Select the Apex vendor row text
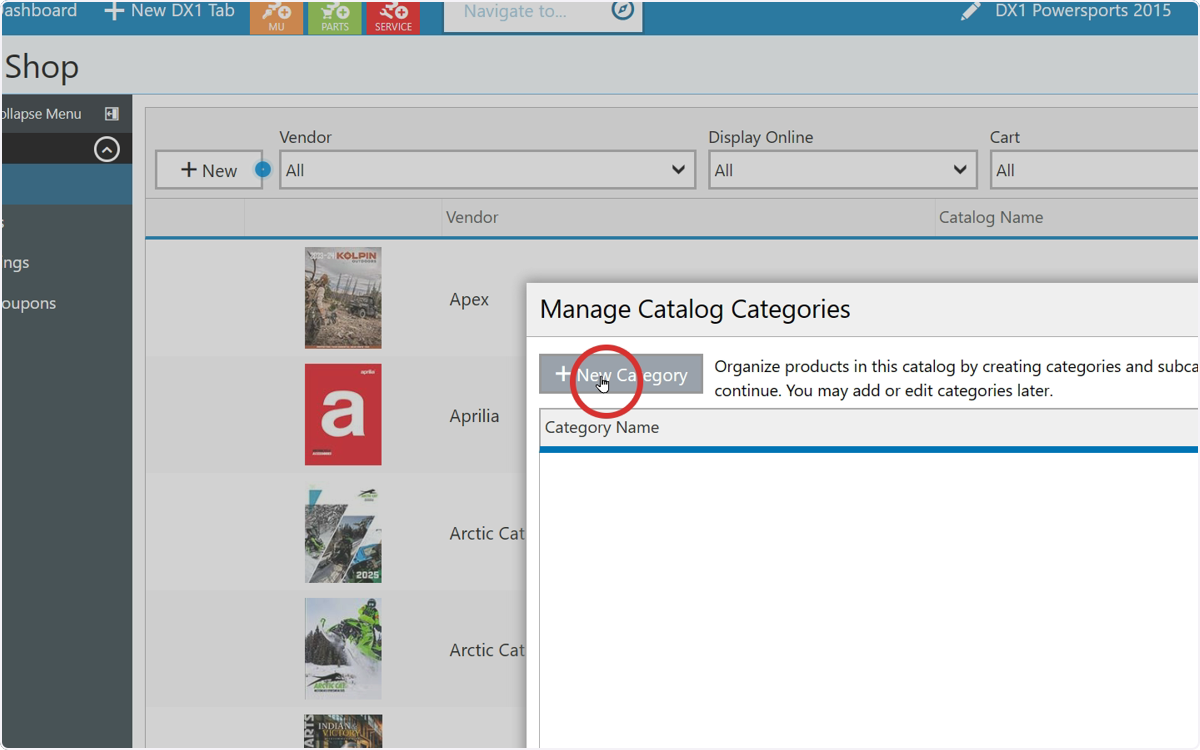Viewport: 1200px width, 750px height. point(469,299)
